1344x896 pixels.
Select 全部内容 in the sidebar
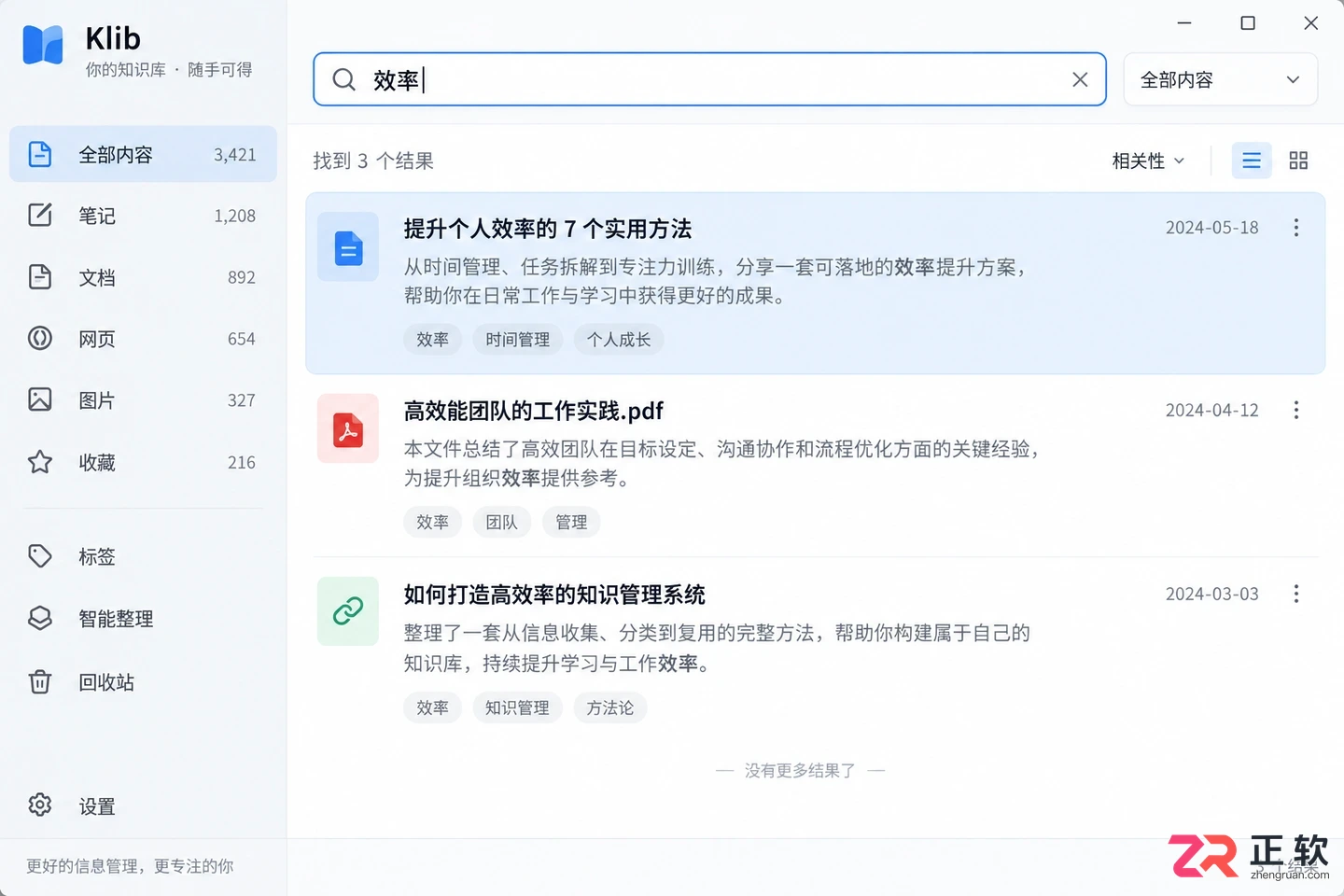tap(143, 154)
